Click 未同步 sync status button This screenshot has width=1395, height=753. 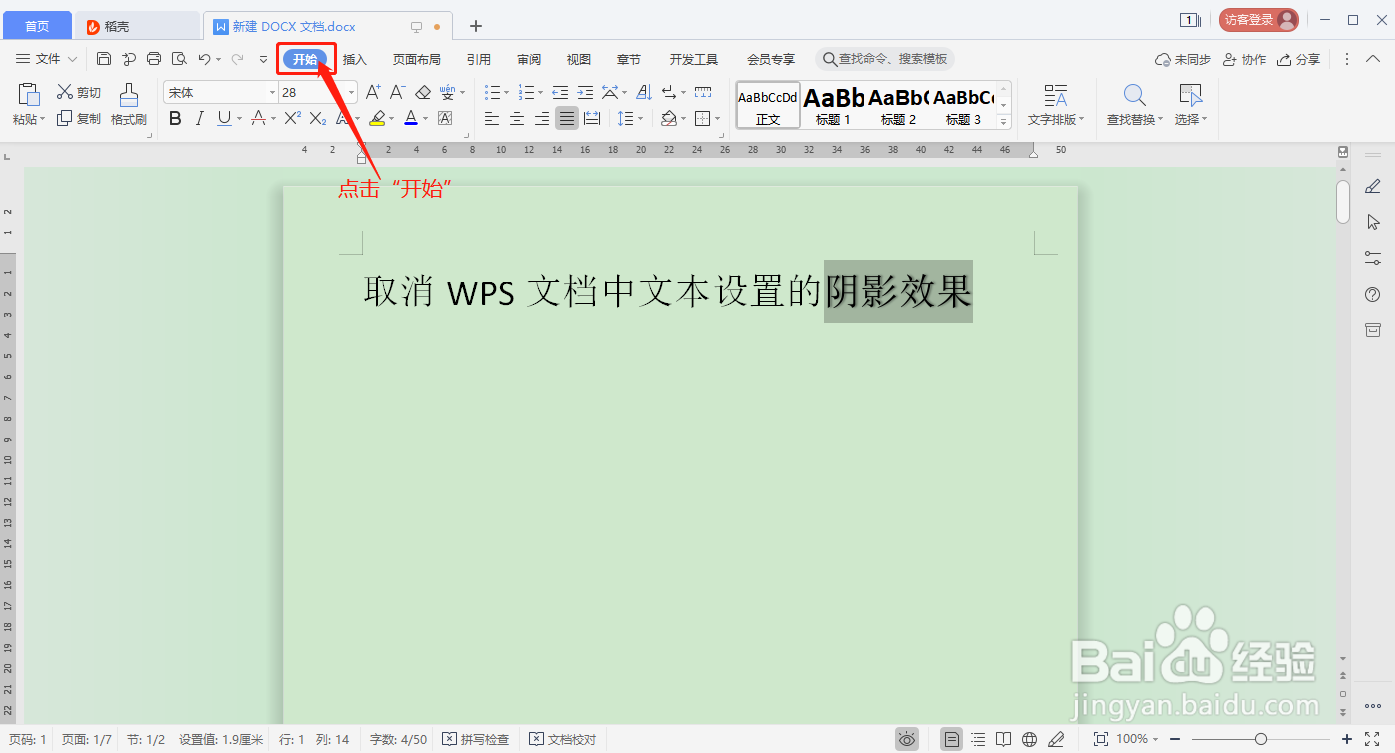tap(1183, 59)
